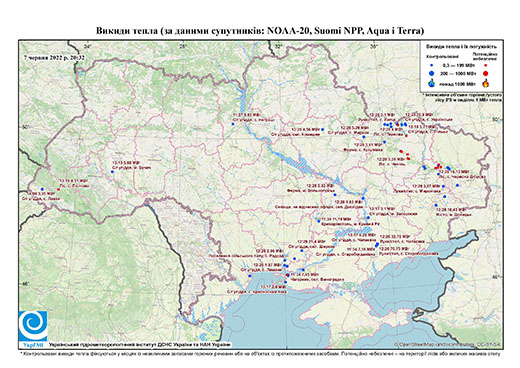Viewport: 520px width, 368px height.
Task: Click blue marker near 13:13 5,66 МВт label
Action: click(x=112, y=172)
